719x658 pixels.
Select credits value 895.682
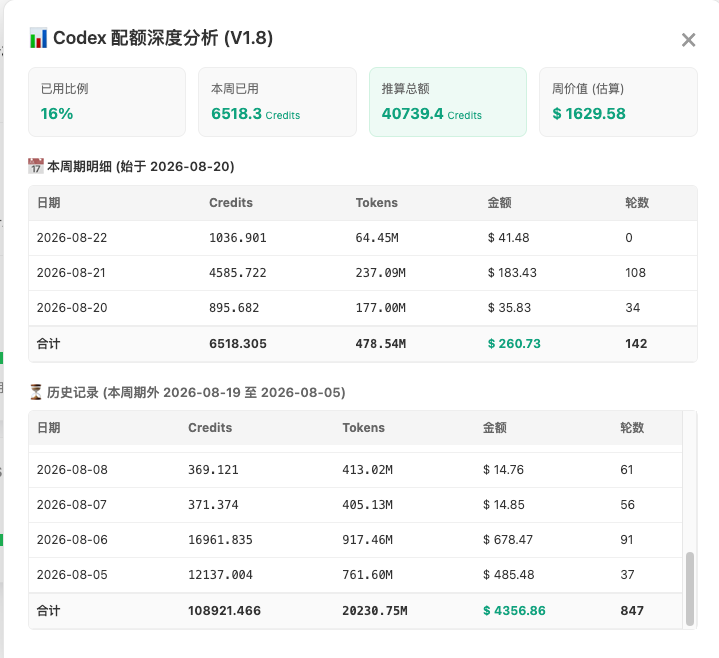234,307
